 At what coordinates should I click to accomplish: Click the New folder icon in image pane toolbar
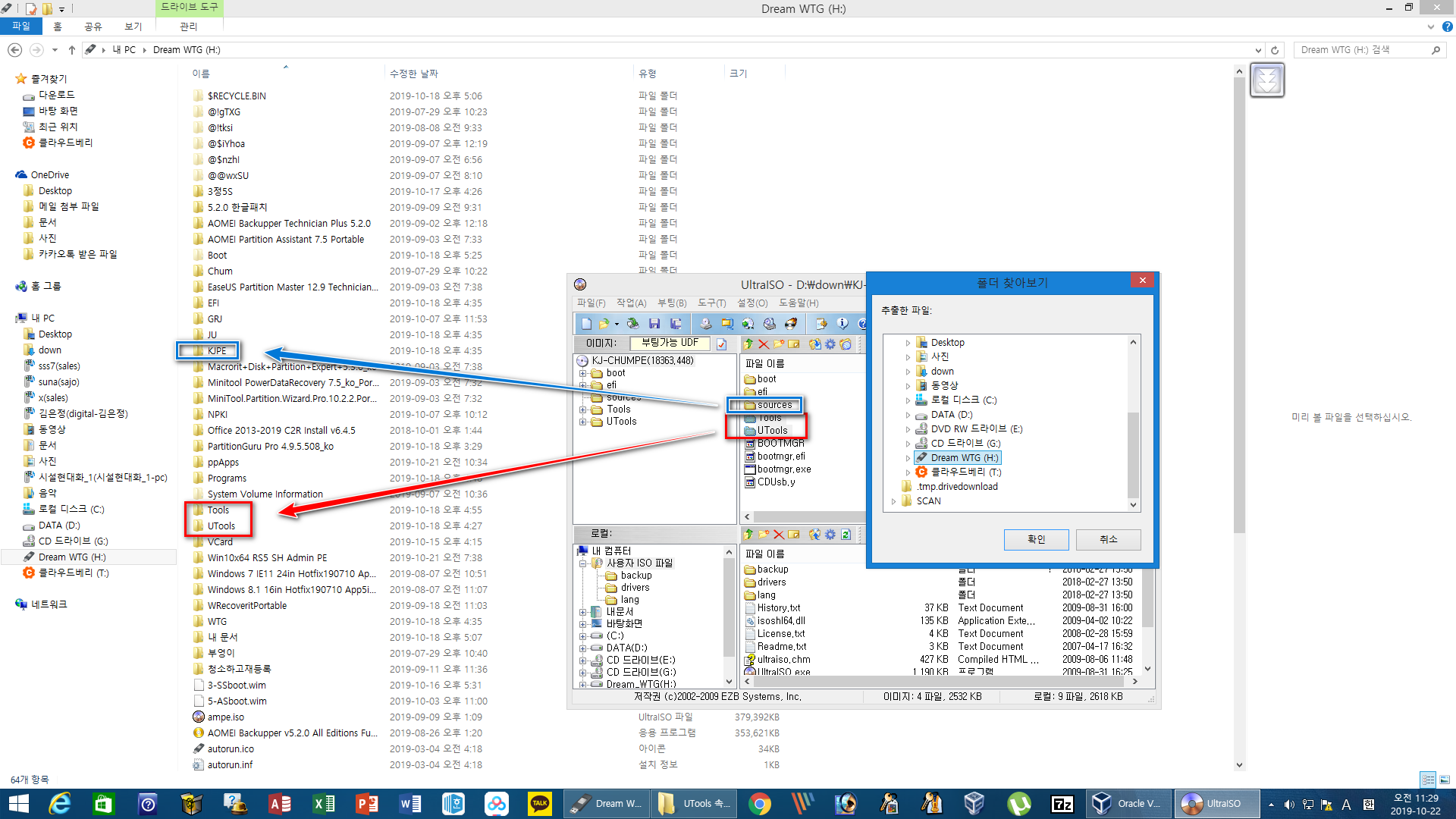(x=779, y=344)
